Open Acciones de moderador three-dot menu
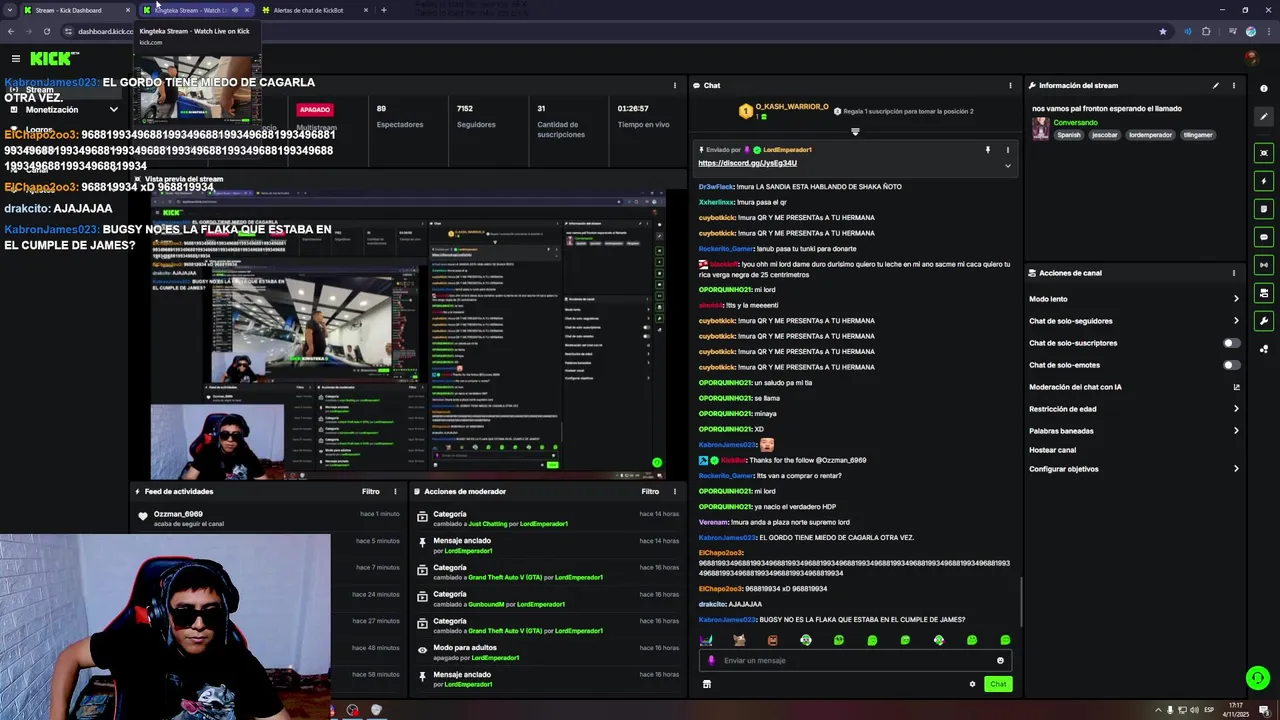1280x720 pixels. click(675, 491)
